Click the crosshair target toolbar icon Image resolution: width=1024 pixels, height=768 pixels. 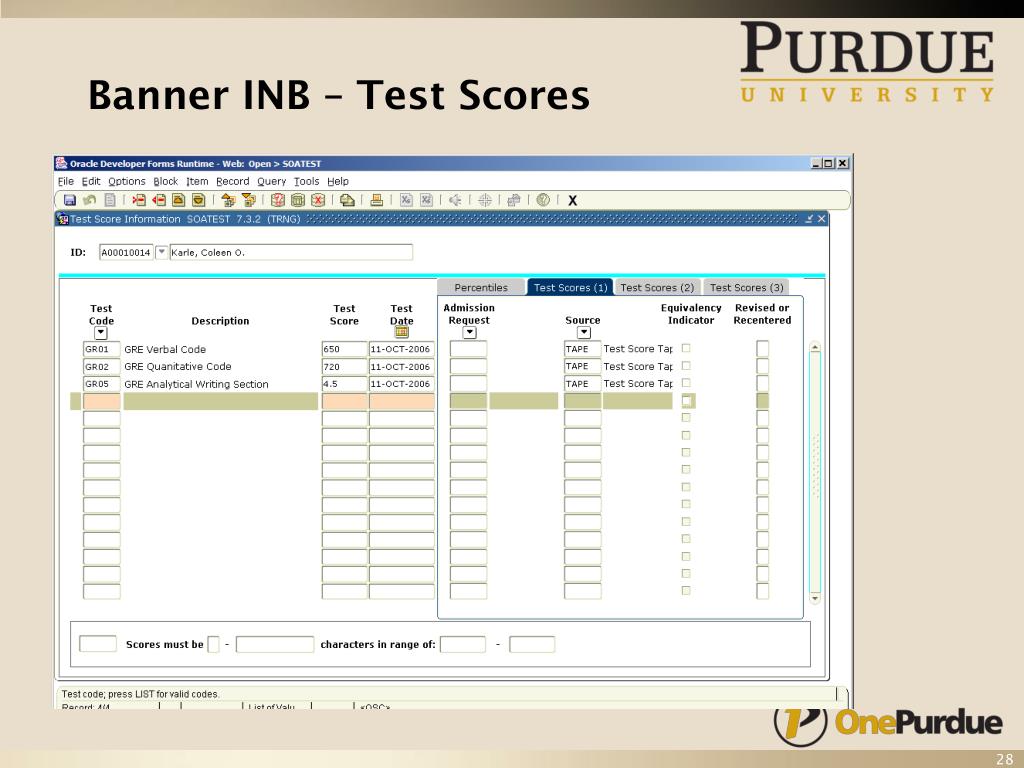pos(485,200)
